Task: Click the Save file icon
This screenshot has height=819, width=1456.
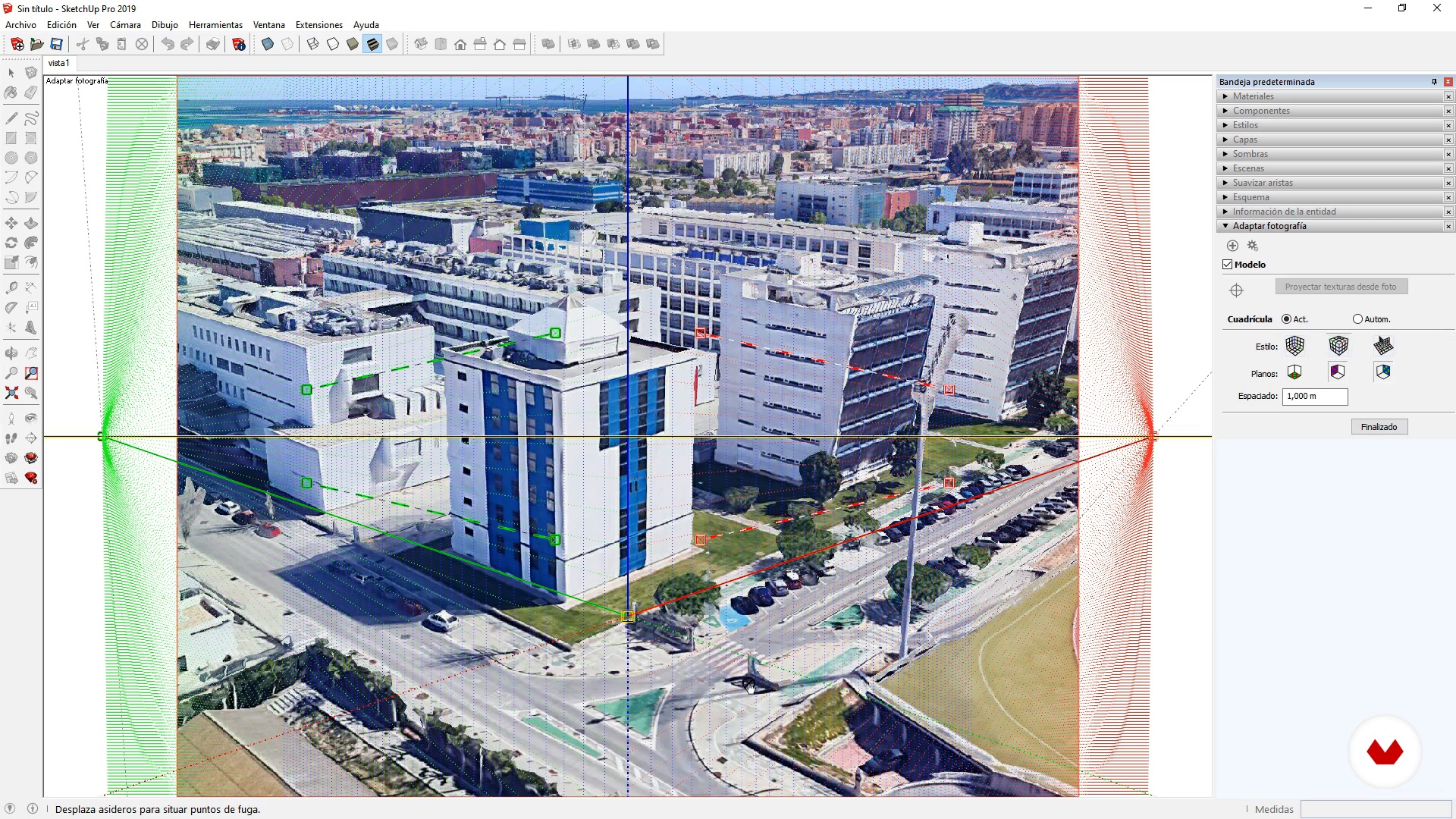Action: 57,45
